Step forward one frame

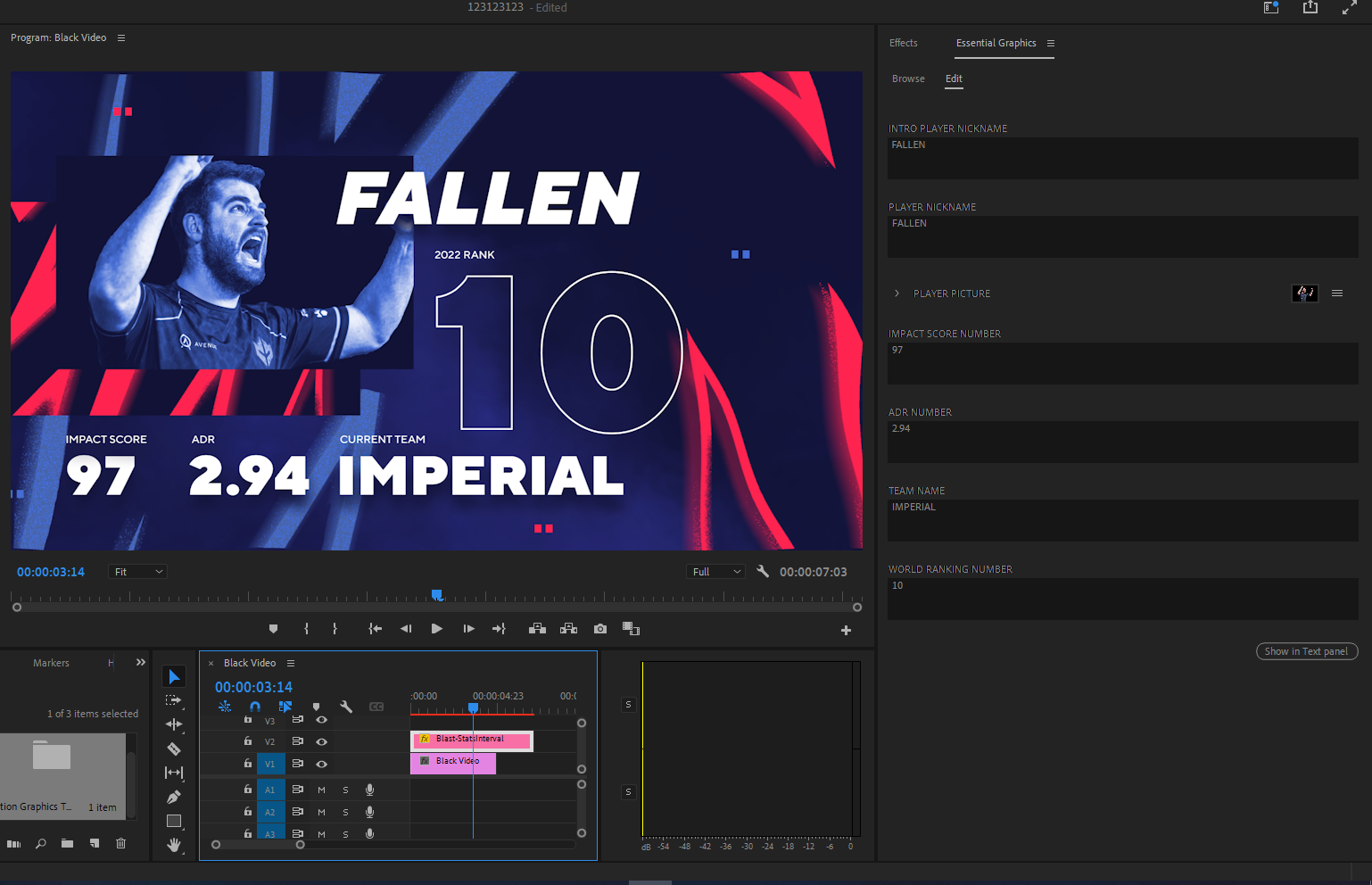coord(468,629)
